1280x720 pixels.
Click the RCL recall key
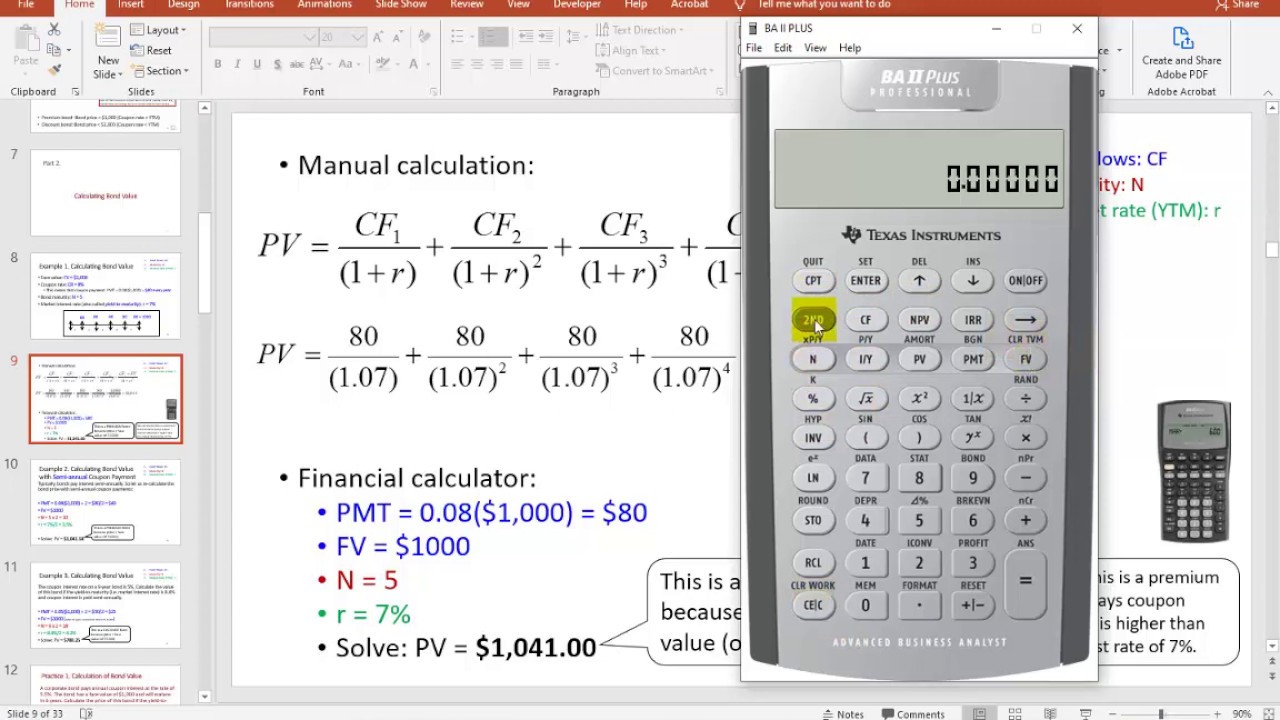813,563
